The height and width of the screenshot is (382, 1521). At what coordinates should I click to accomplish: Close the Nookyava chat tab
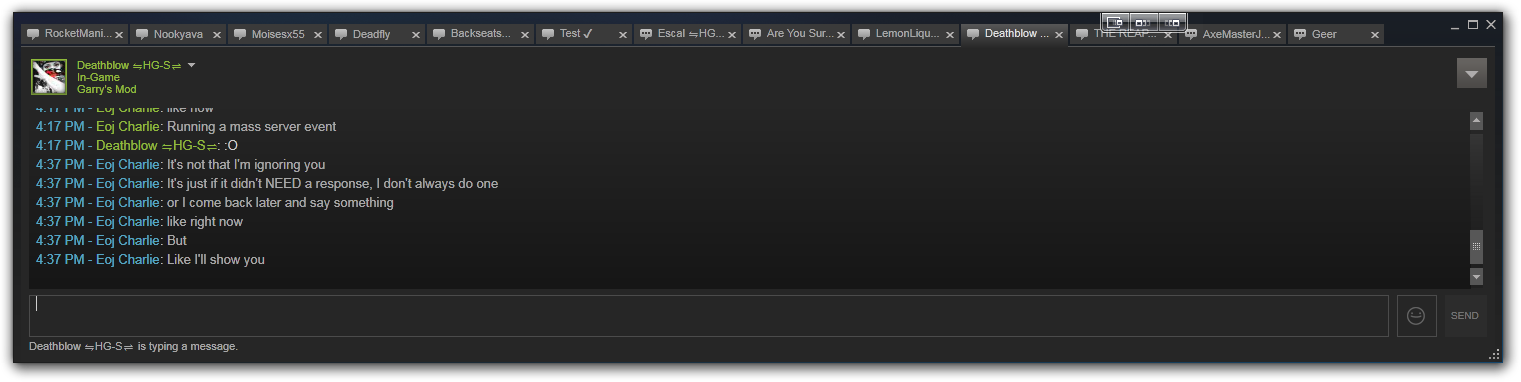(216, 34)
